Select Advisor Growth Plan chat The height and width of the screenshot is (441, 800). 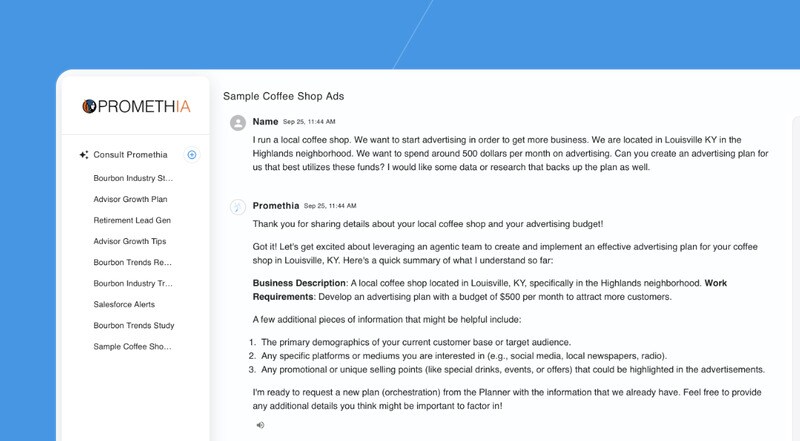coord(130,199)
